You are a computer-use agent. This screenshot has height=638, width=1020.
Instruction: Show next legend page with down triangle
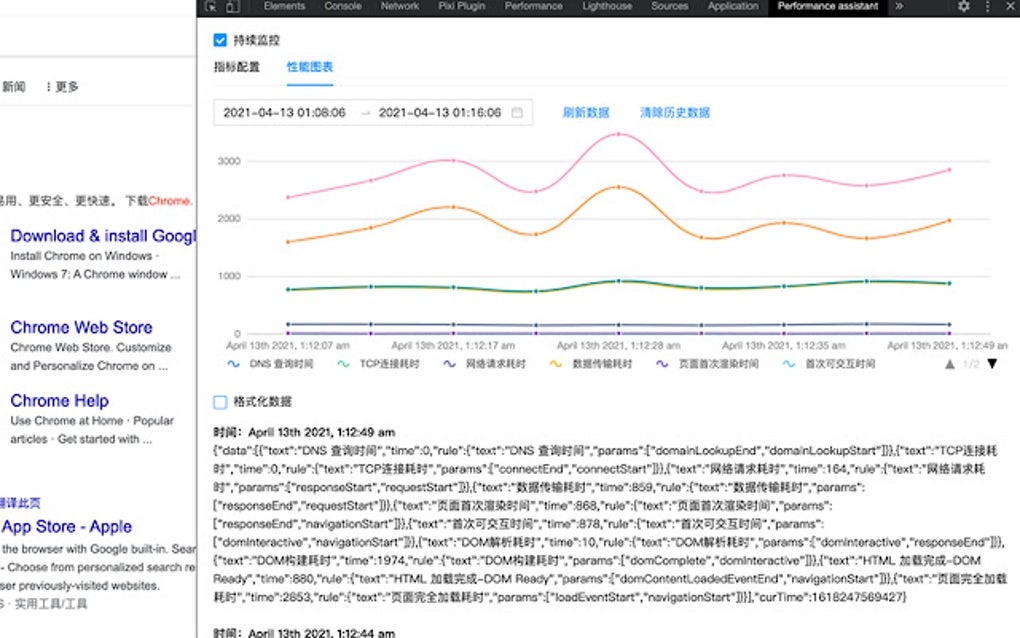992,364
